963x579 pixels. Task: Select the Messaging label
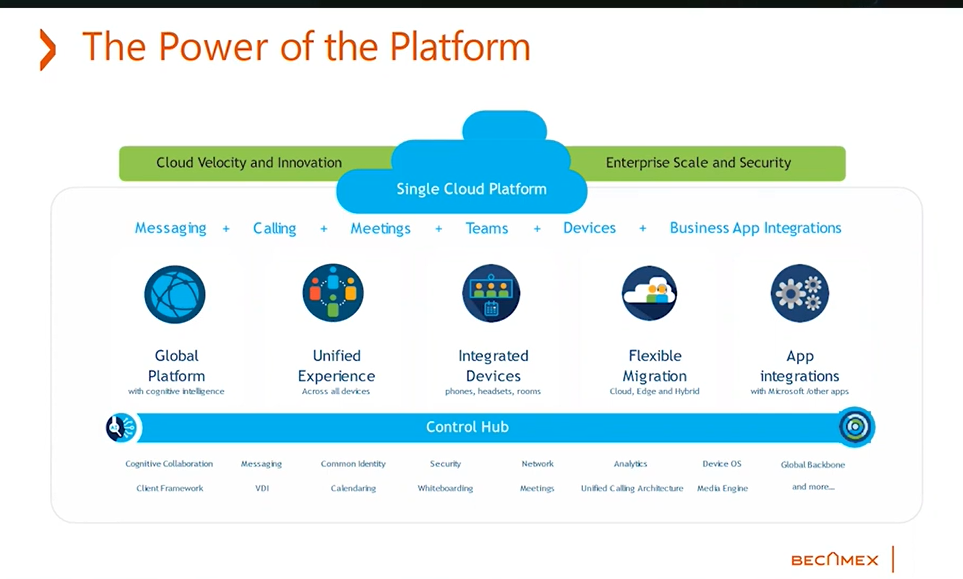170,228
